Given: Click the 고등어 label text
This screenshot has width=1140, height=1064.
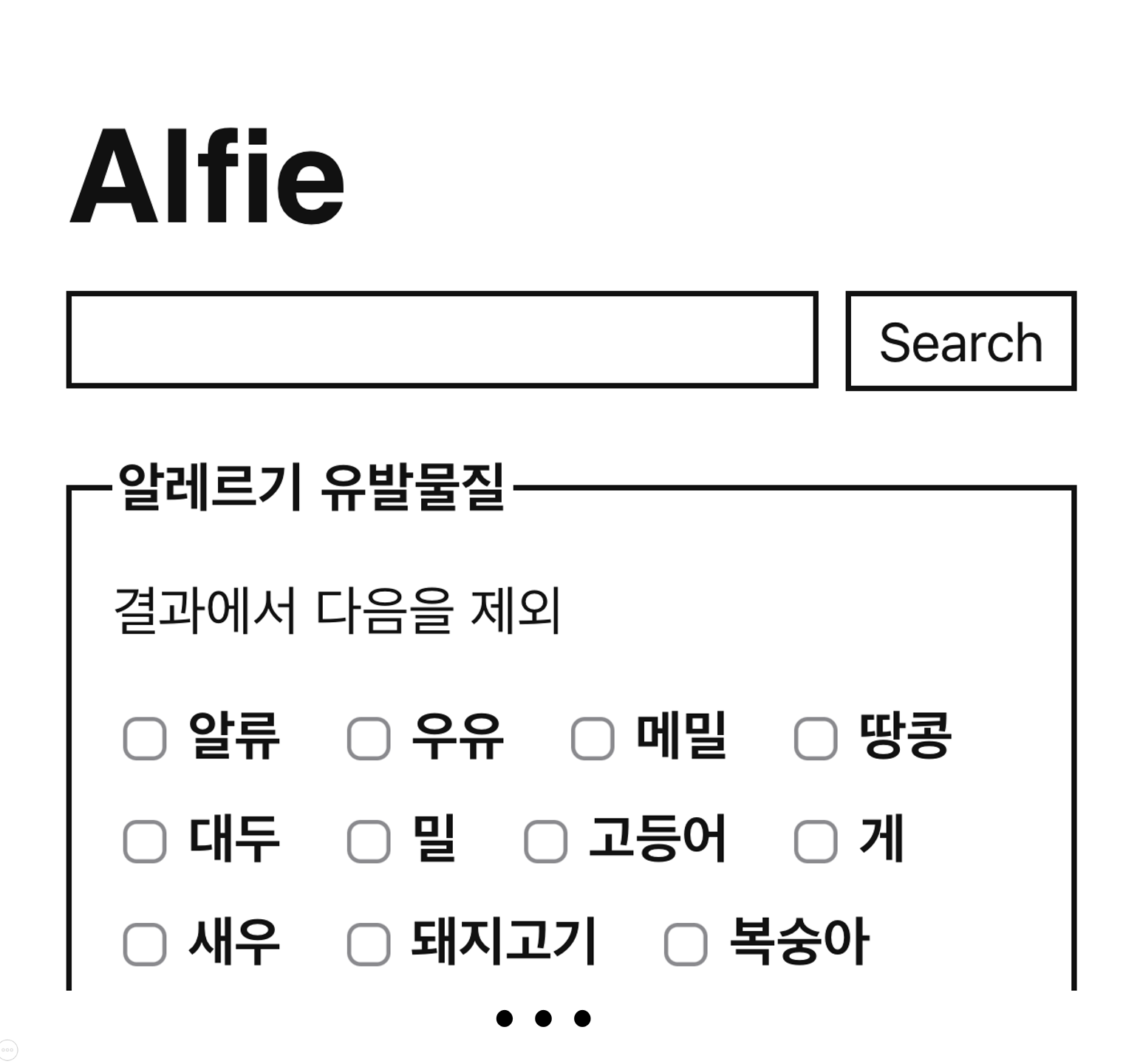Looking at the screenshot, I should (x=658, y=839).
